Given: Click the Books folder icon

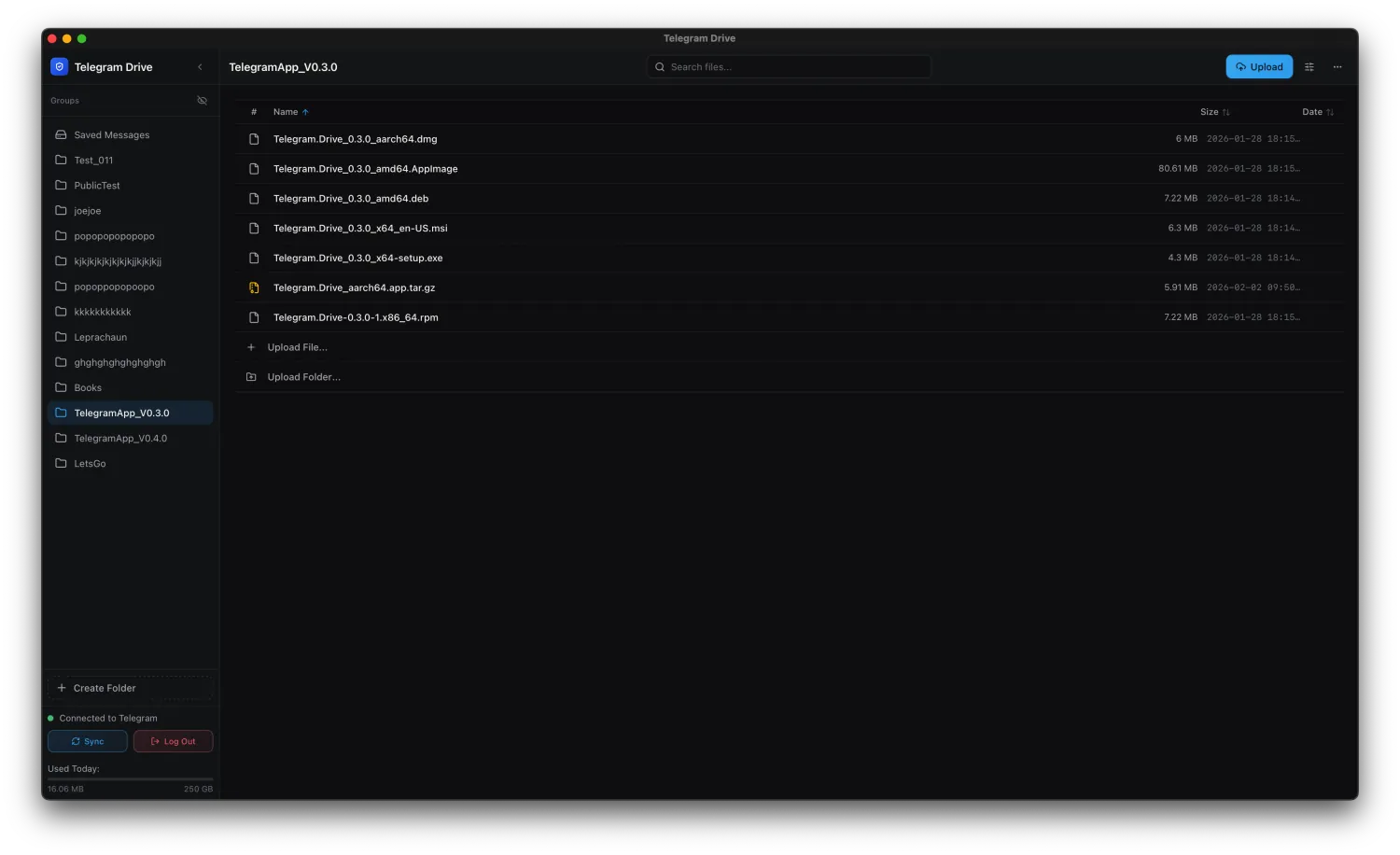Looking at the screenshot, I should click(61, 386).
